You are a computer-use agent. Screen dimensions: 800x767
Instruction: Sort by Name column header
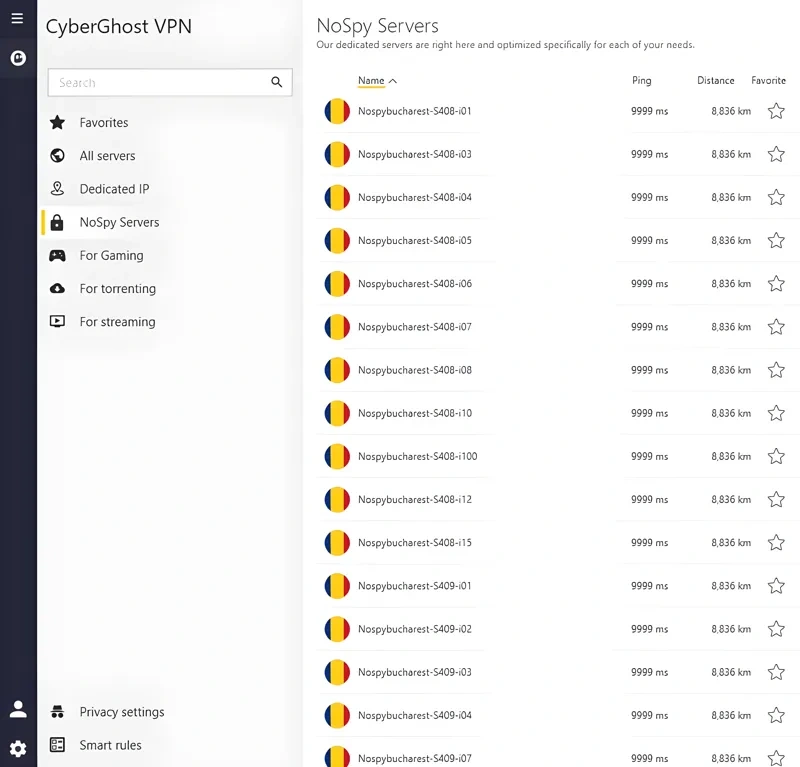coord(371,81)
